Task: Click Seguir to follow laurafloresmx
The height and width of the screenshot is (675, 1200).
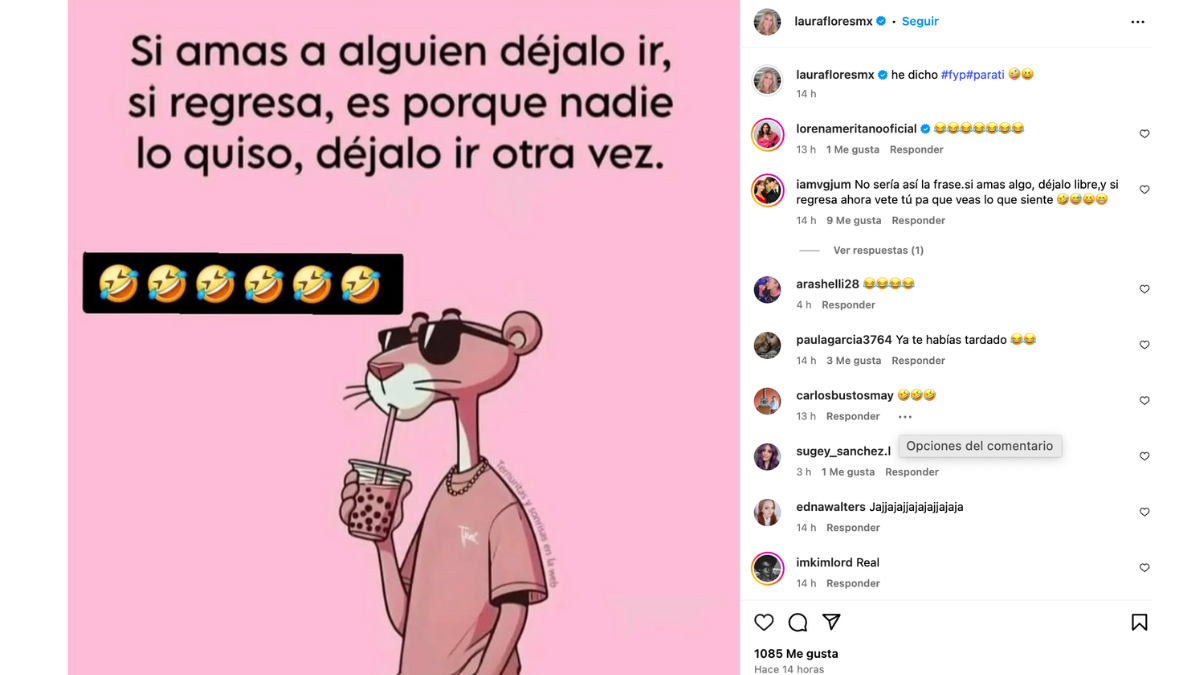Action: 920,21
